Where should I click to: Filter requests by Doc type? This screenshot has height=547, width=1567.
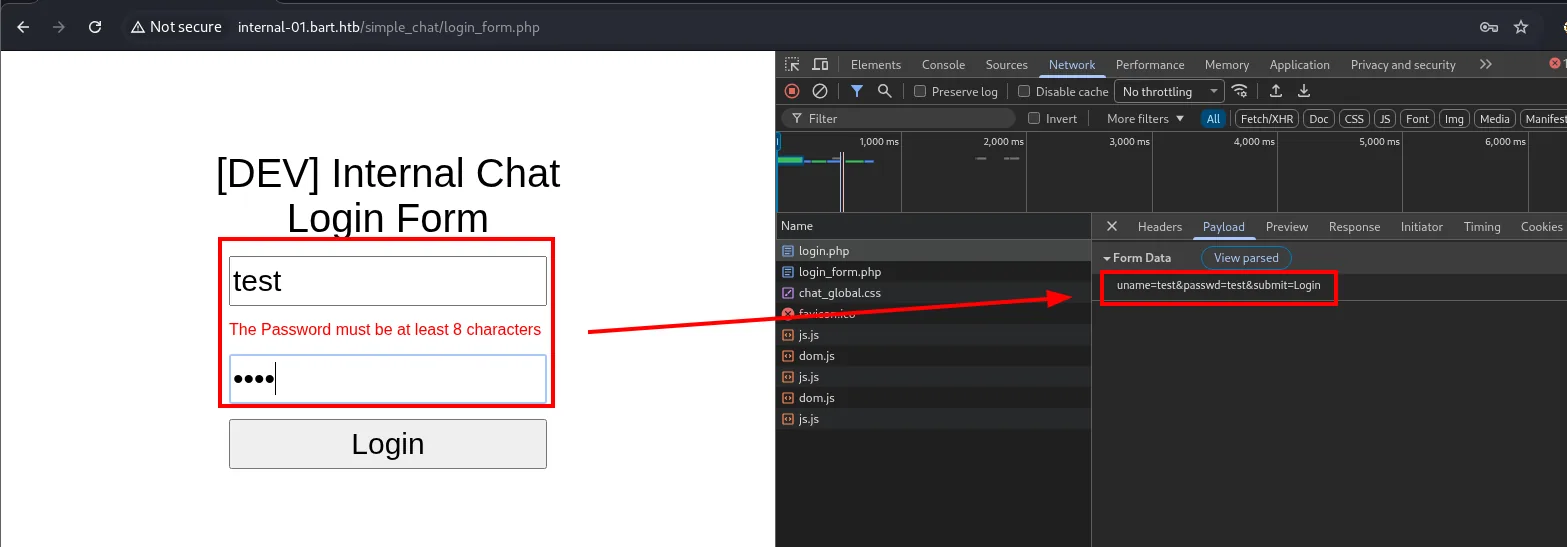pos(1319,118)
